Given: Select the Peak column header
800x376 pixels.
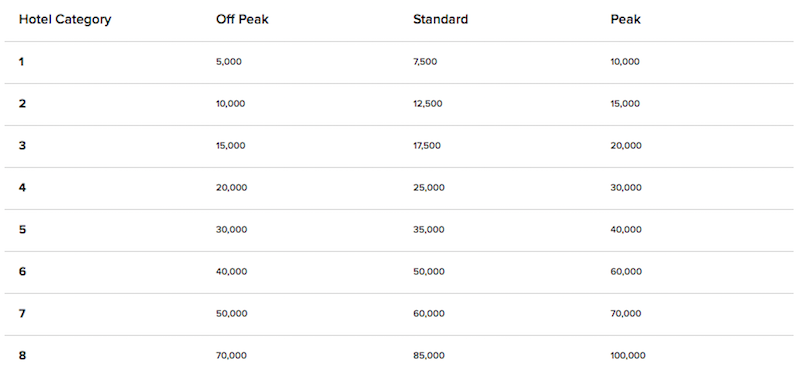Looking at the screenshot, I should [626, 19].
